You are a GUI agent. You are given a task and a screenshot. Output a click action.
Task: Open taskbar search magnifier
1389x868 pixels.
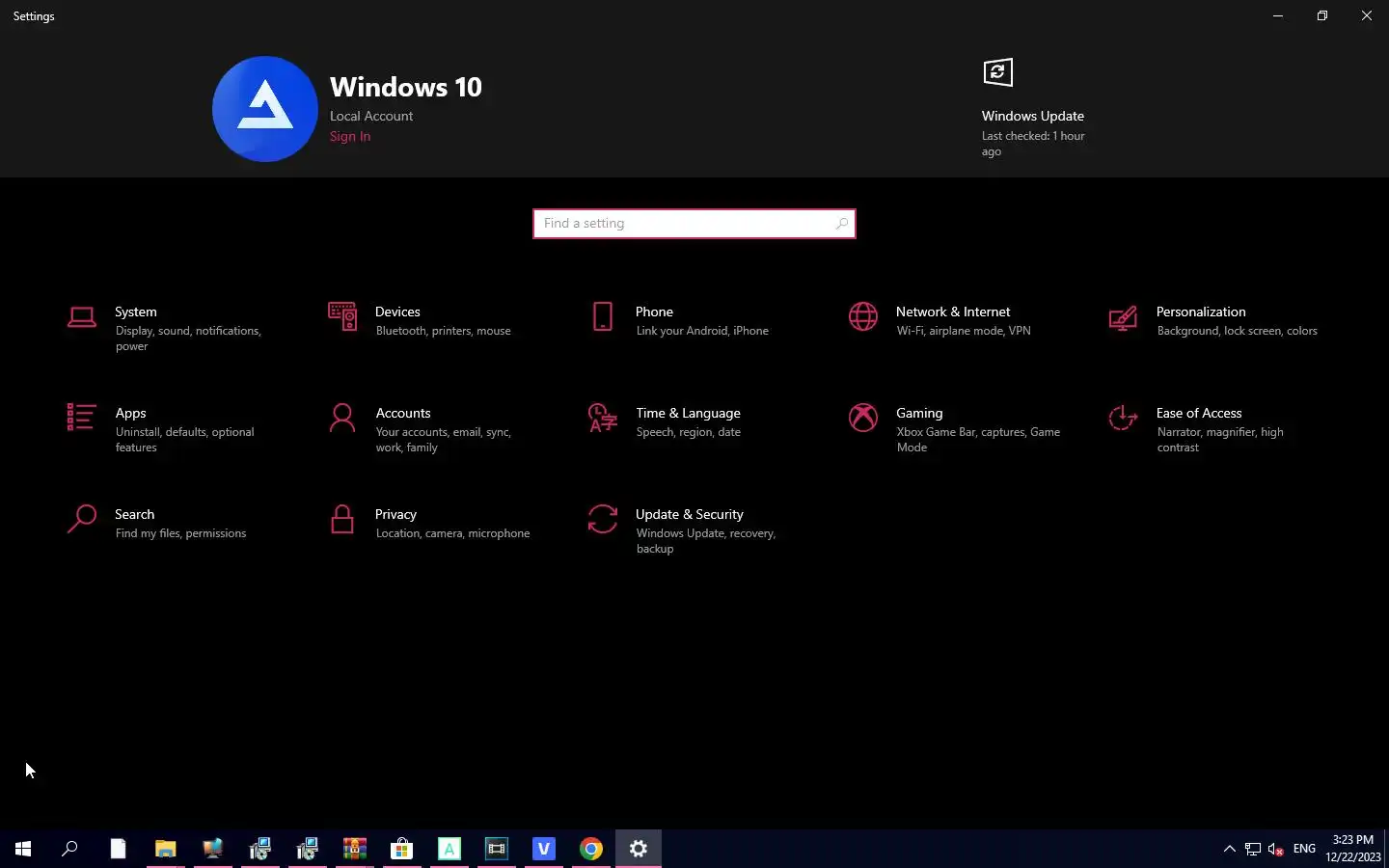pos(69,849)
